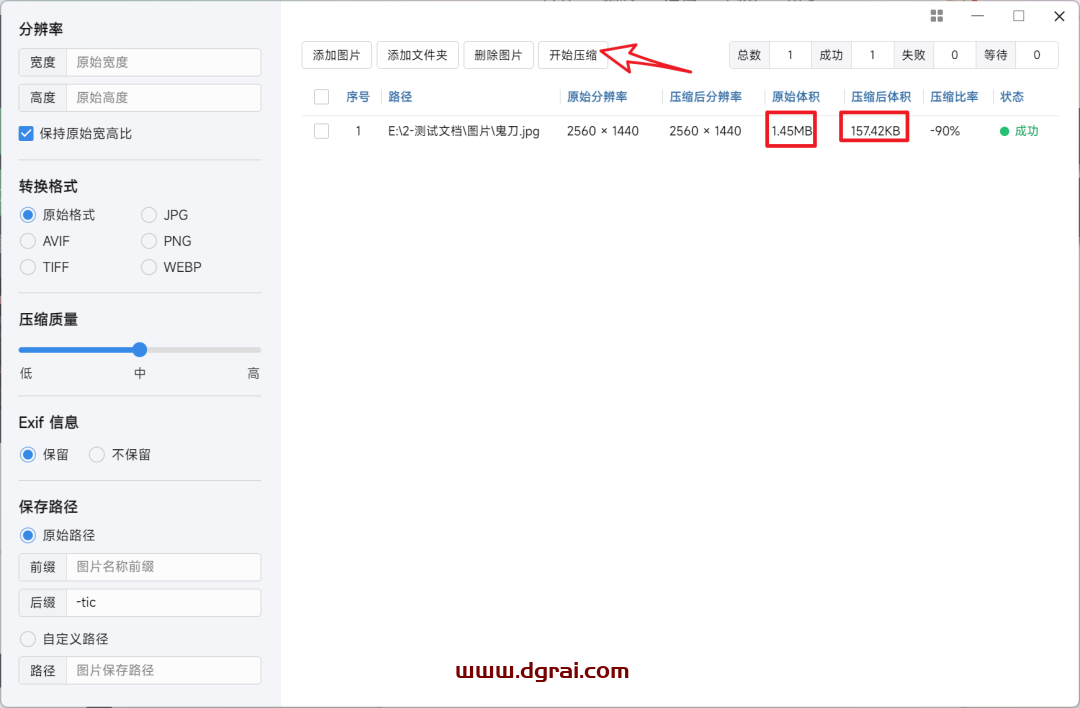Click the 原始体积 column header
Screen dimensions: 1080x708
(795, 97)
